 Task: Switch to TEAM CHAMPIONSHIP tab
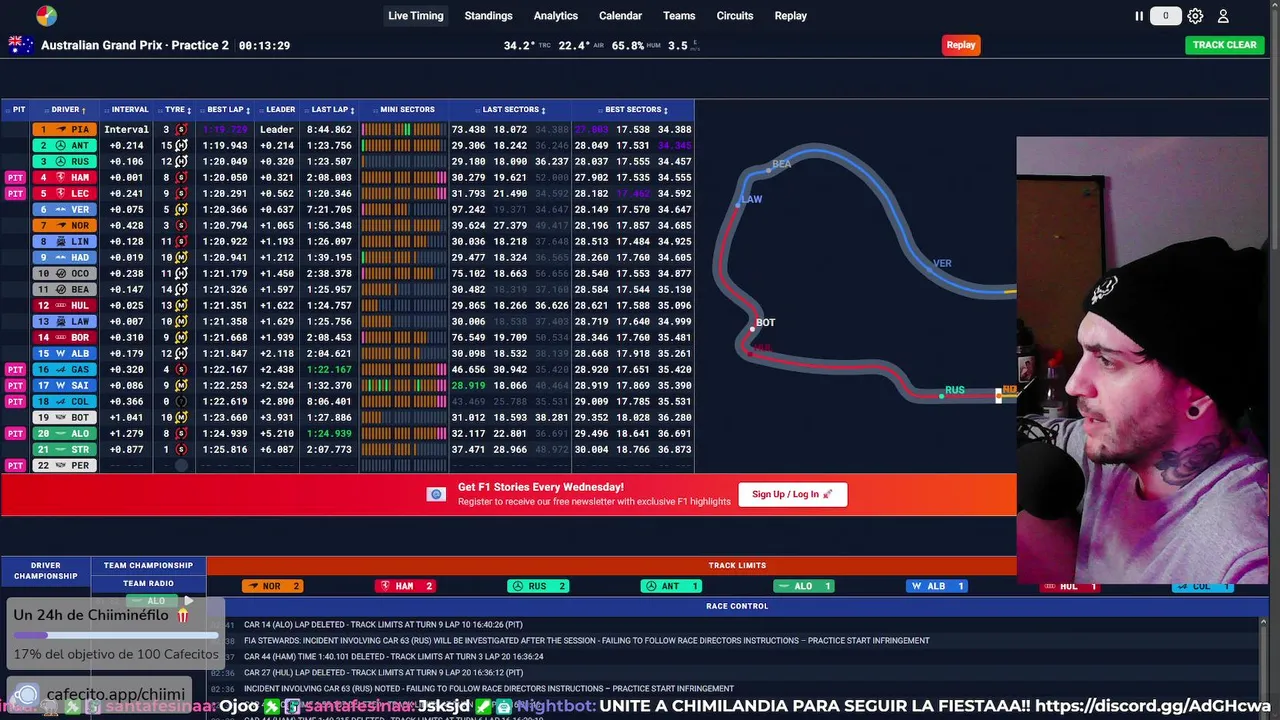point(148,566)
